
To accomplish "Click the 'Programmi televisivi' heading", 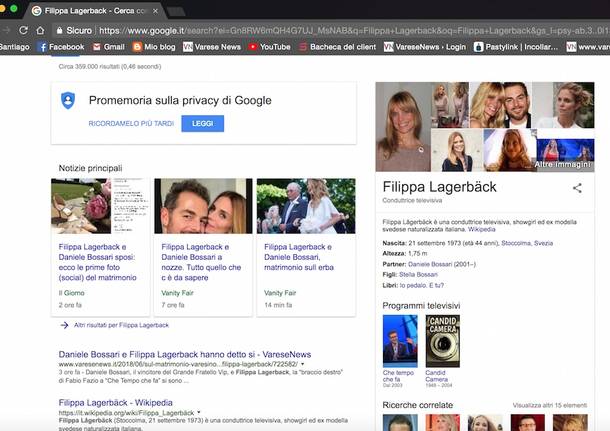I will click(x=421, y=306).
